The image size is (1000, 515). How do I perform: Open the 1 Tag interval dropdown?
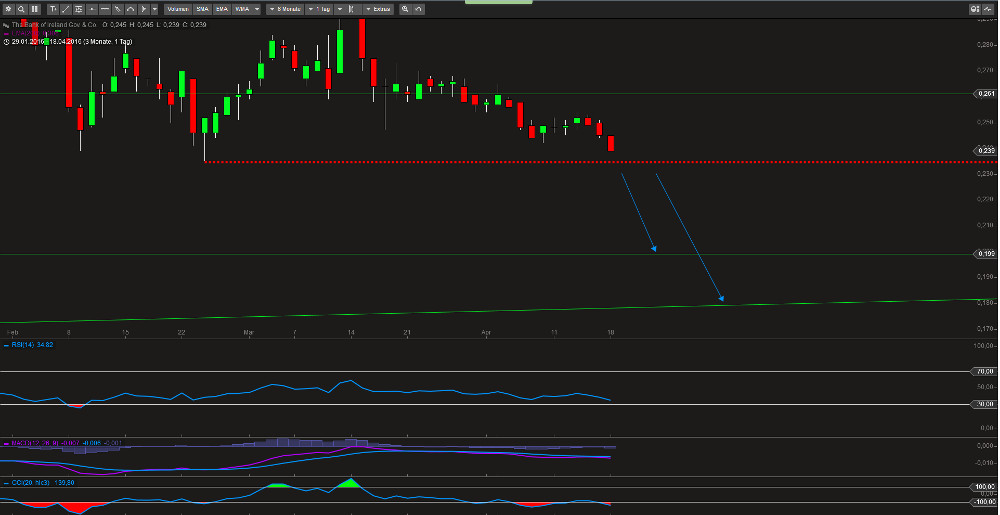pos(321,9)
